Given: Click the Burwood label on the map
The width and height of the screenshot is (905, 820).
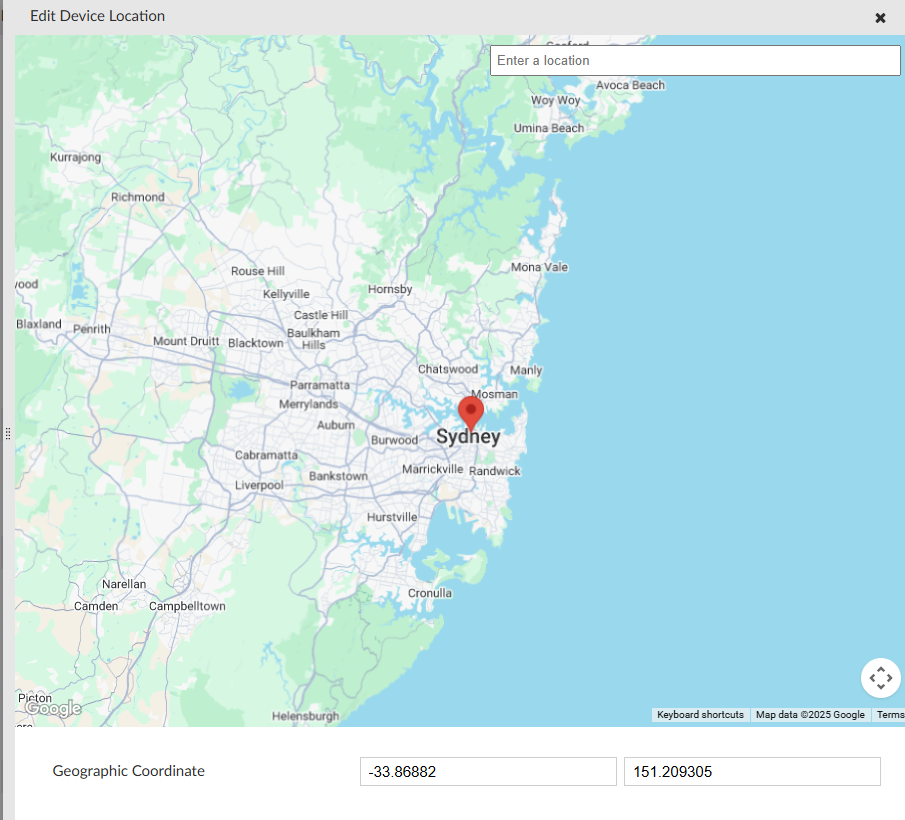Looking at the screenshot, I should [x=394, y=440].
